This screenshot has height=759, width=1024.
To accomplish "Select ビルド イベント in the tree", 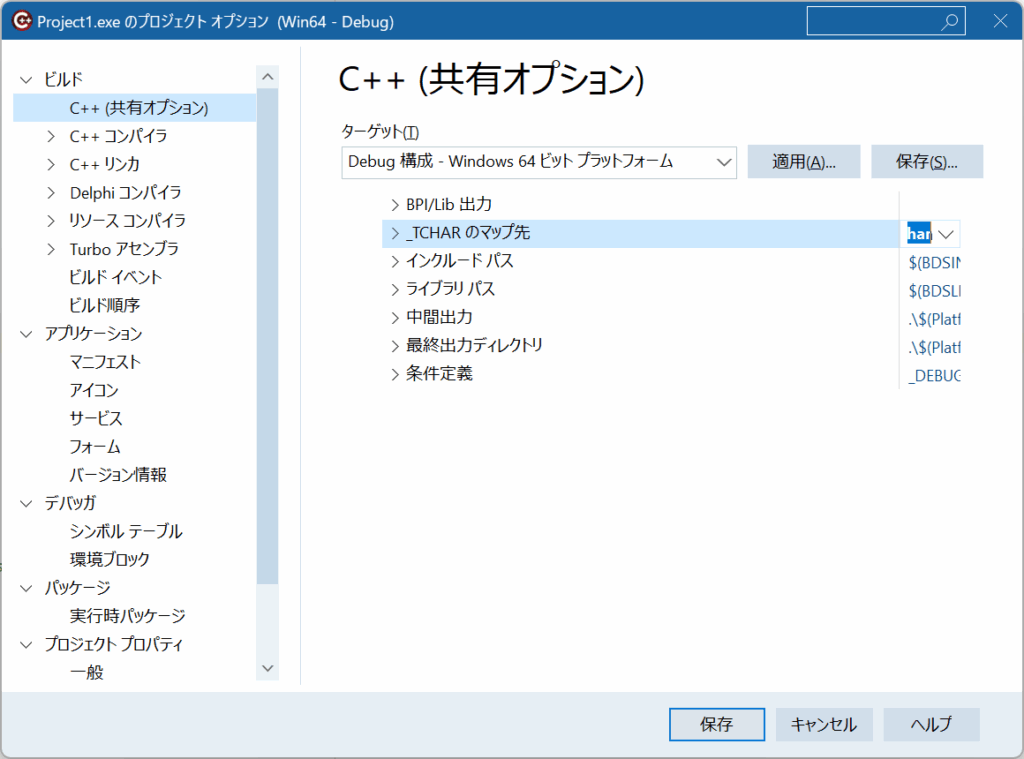I will pyautogui.click(x=115, y=277).
